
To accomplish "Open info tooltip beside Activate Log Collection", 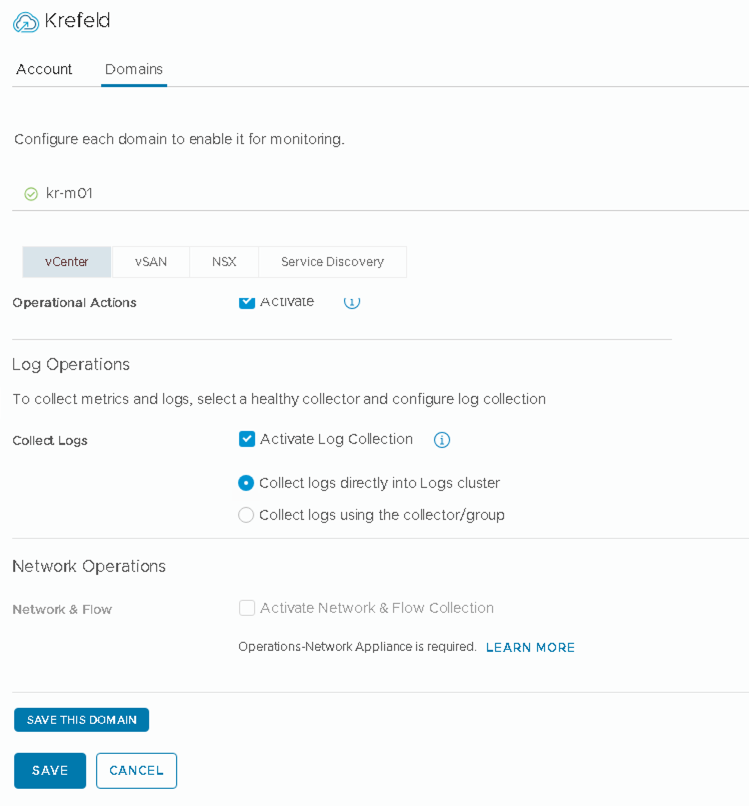I will coord(442,440).
